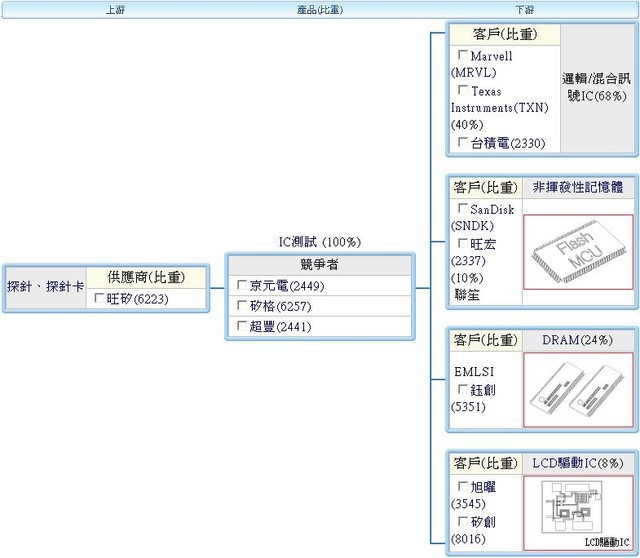Tick the Texas Instruments (TXN) checkbox
Screen dimensions: 640x558
coord(463,89)
